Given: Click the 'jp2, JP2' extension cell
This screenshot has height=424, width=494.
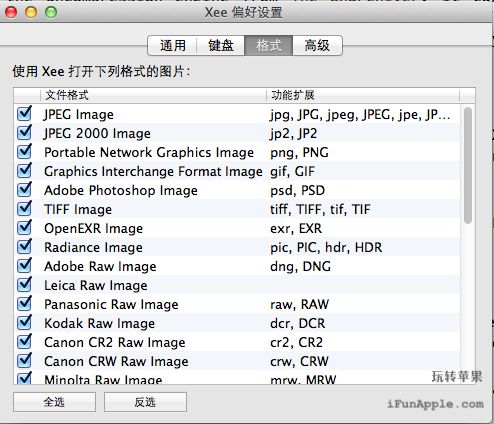Looking at the screenshot, I should [x=294, y=134].
